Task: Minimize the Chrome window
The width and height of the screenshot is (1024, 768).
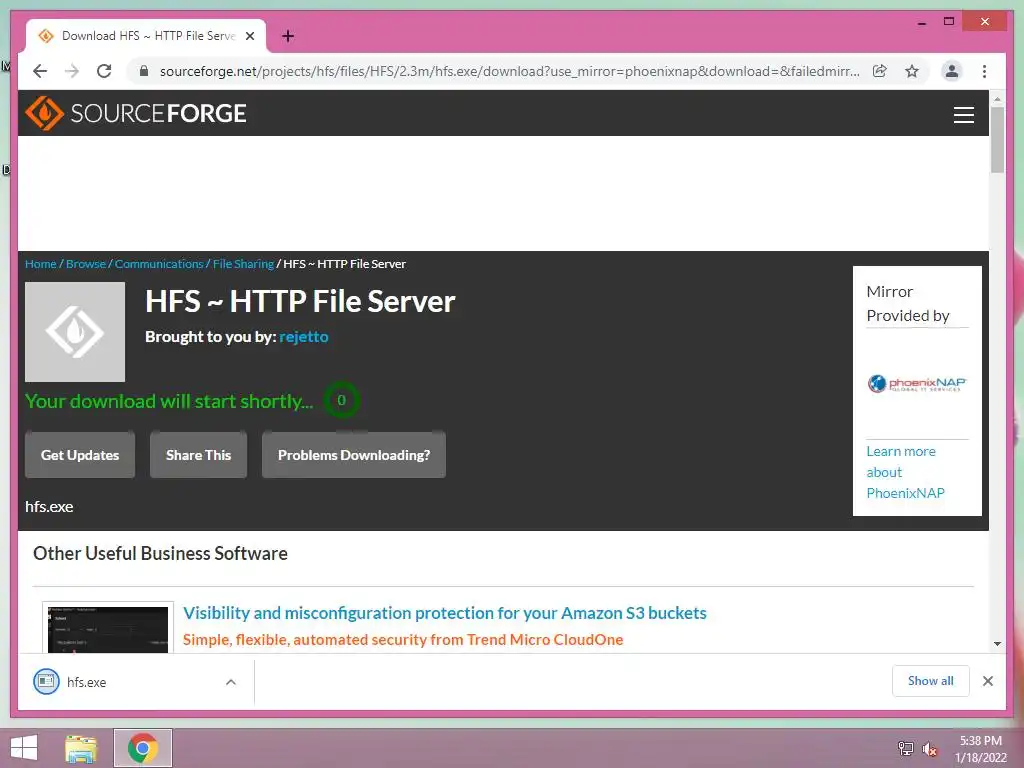Action: (x=921, y=22)
